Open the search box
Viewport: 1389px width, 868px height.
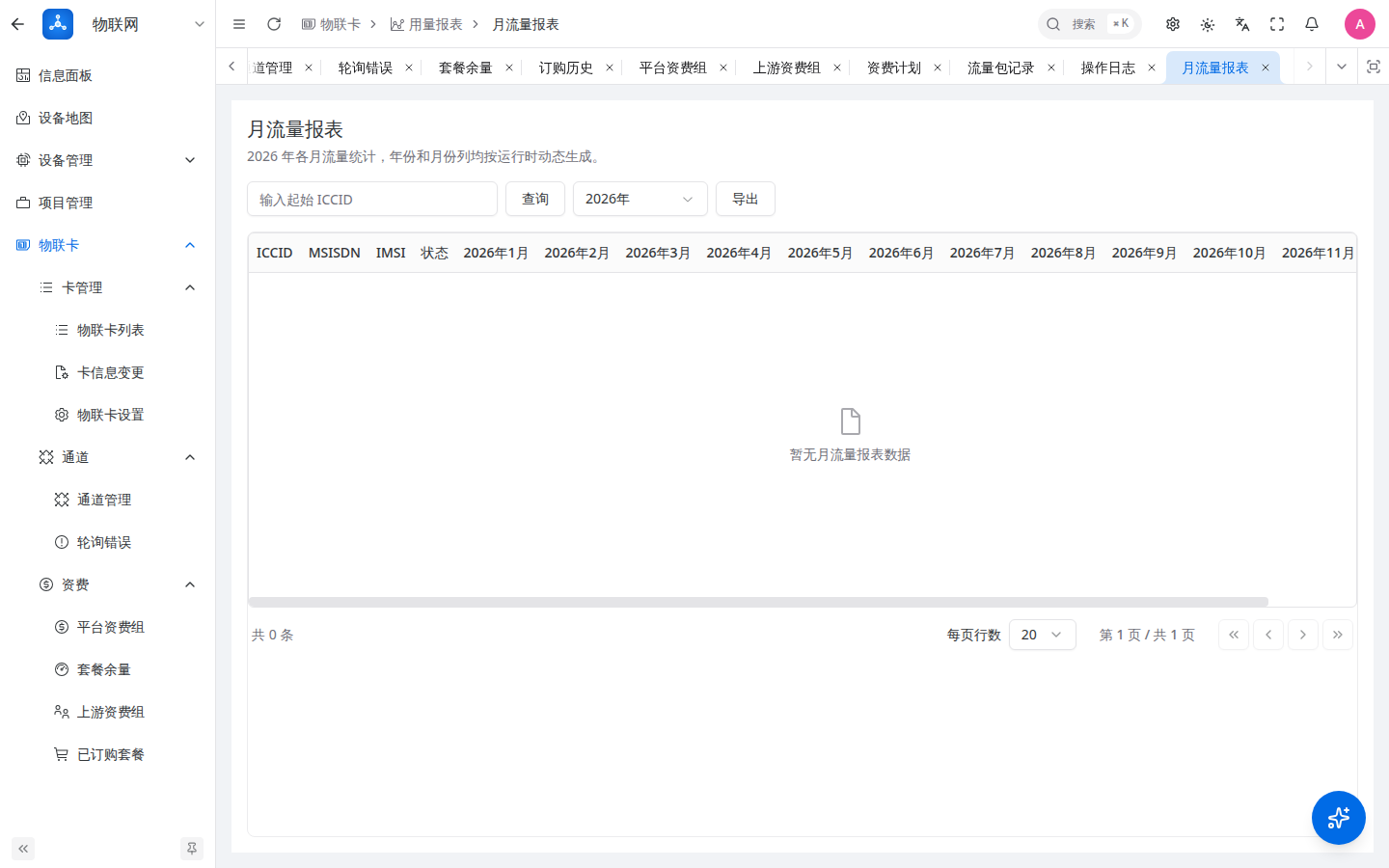click(x=1089, y=24)
